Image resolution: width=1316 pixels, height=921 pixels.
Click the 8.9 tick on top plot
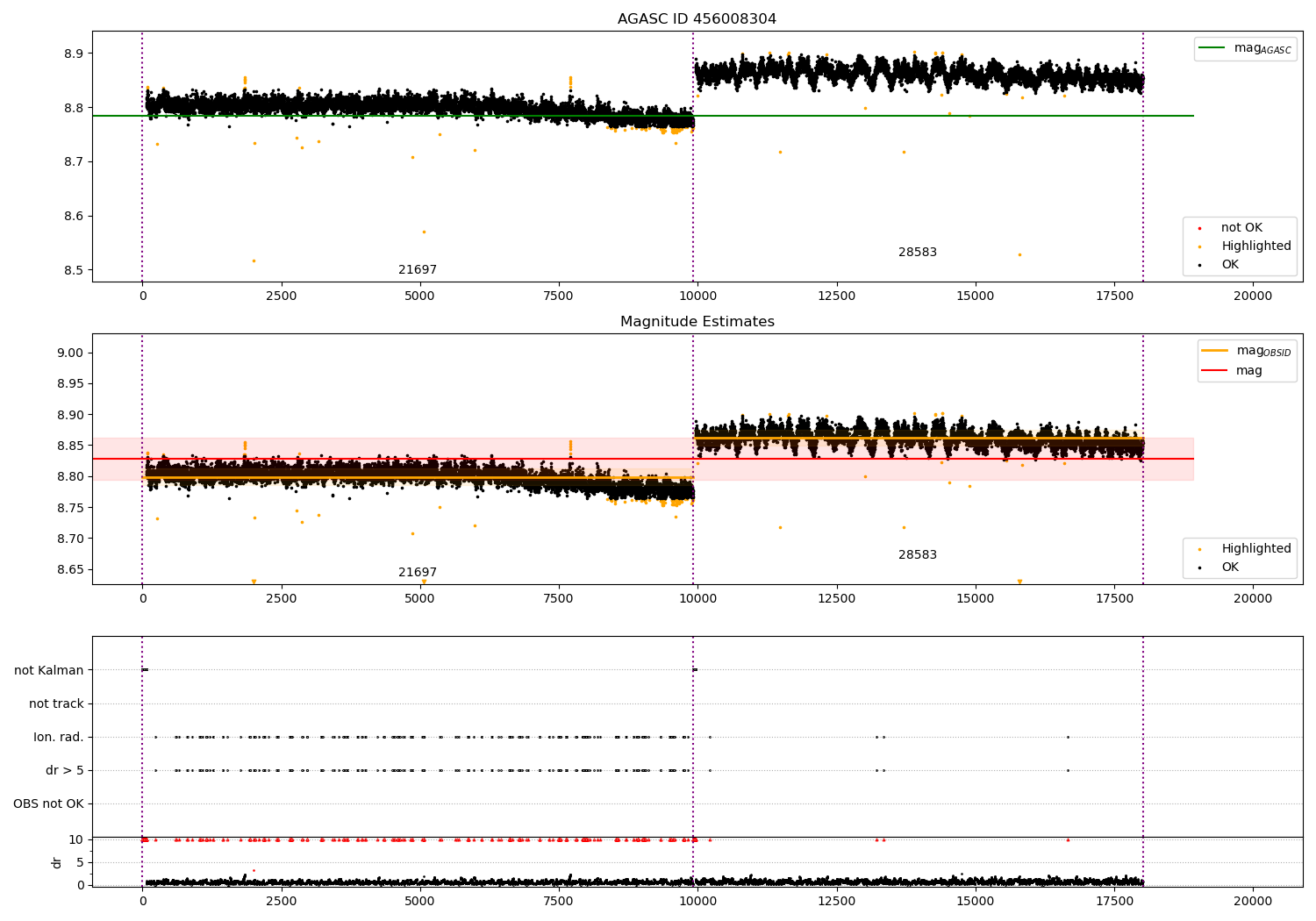tap(74, 54)
